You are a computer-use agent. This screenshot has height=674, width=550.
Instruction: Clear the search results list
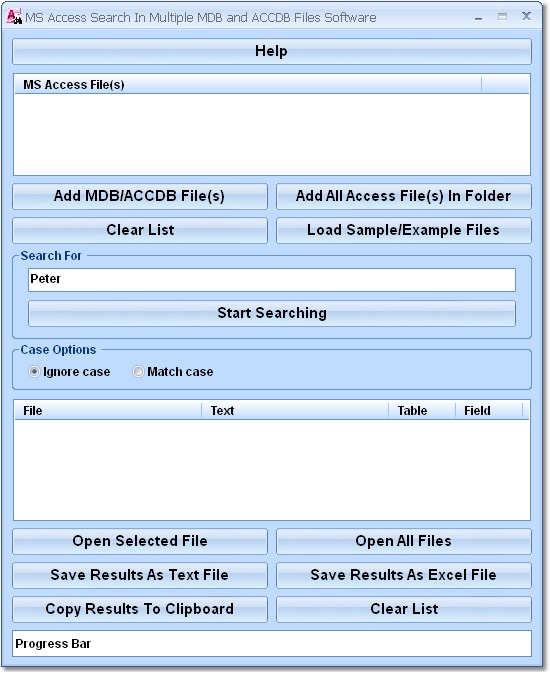403,609
